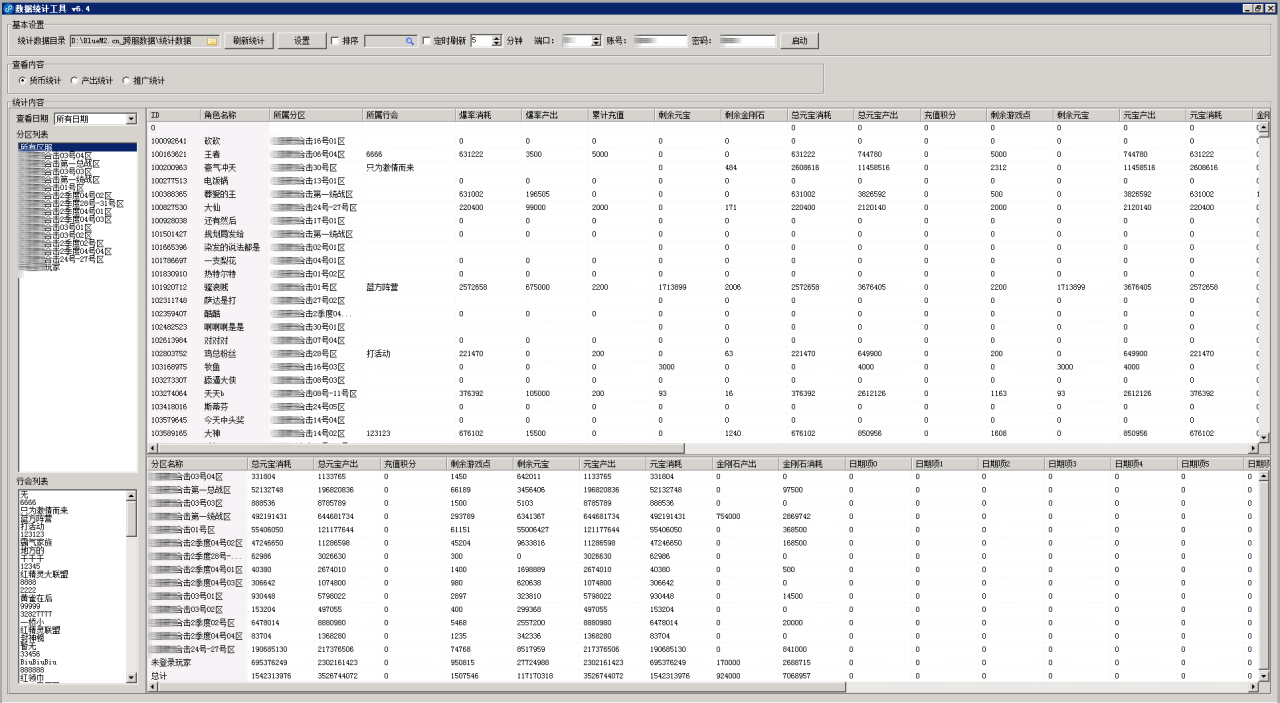Toggle the 定时刷新 checkbox

tap(427, 41)
